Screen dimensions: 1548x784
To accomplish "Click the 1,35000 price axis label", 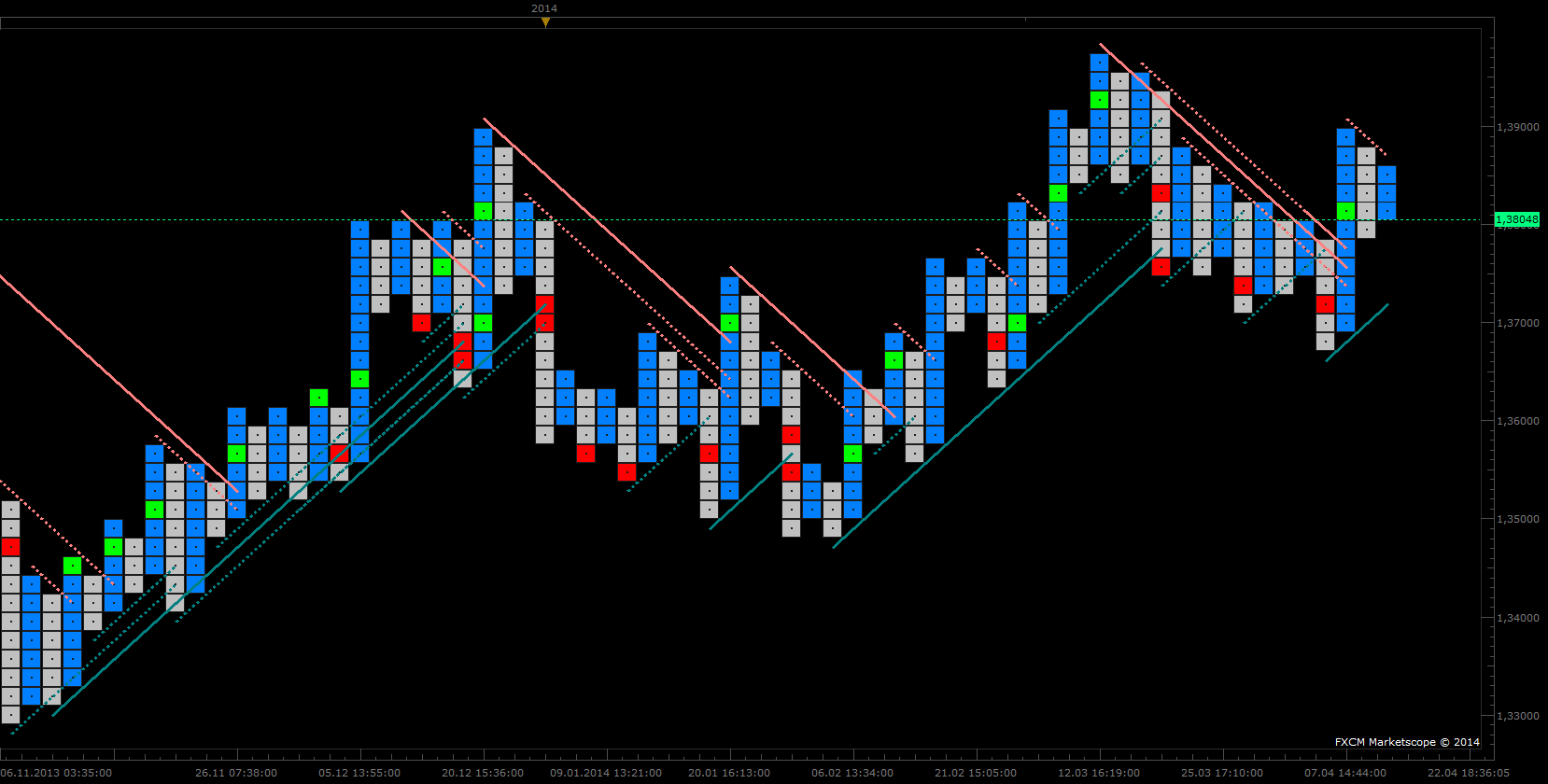I will coord(1517,519).
